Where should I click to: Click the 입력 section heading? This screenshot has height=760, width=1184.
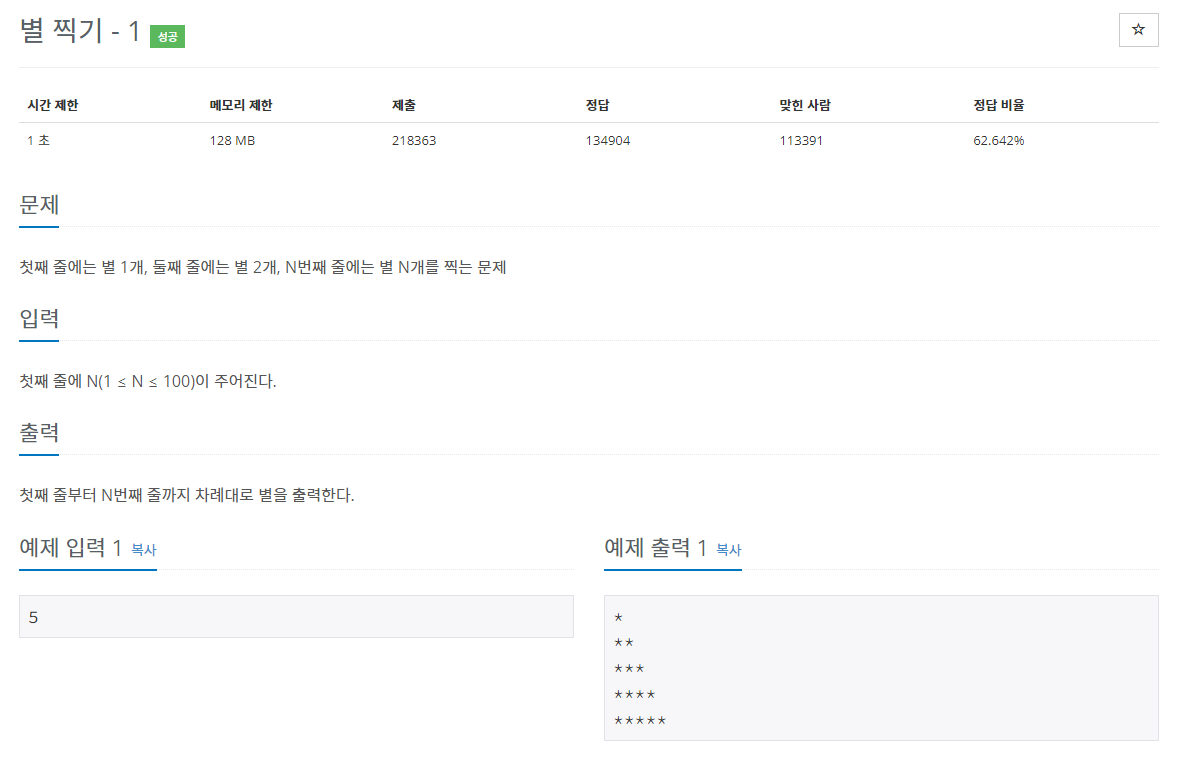coord(39,319)
